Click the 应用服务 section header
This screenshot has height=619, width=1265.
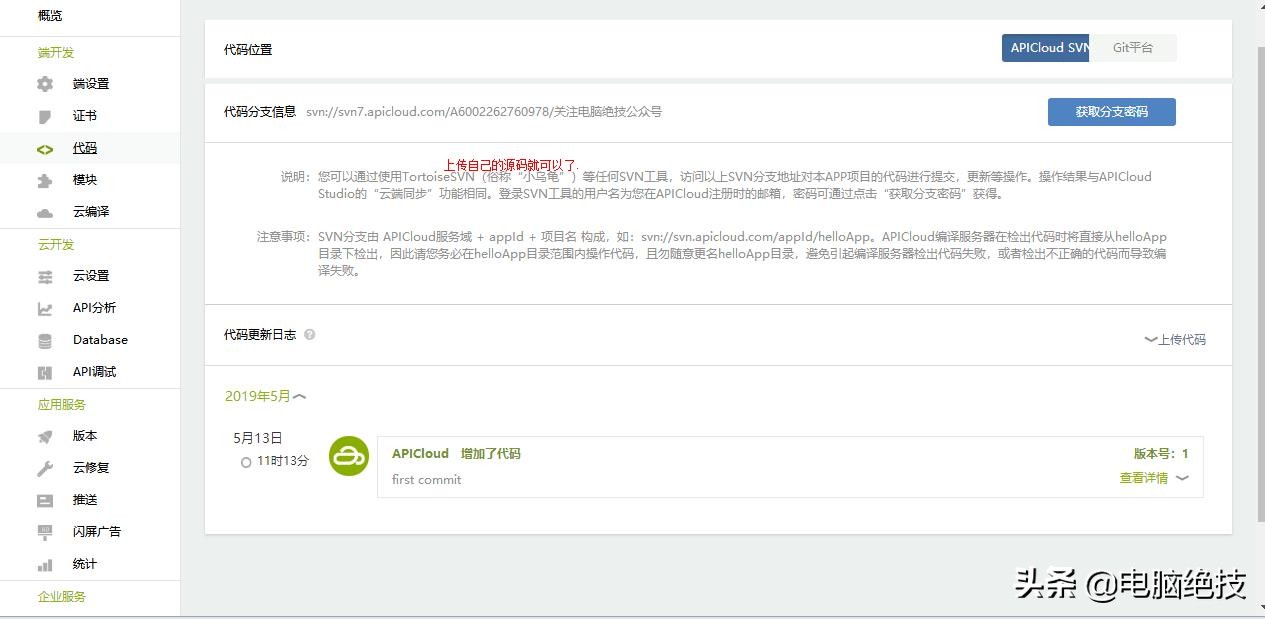point(62,404)
